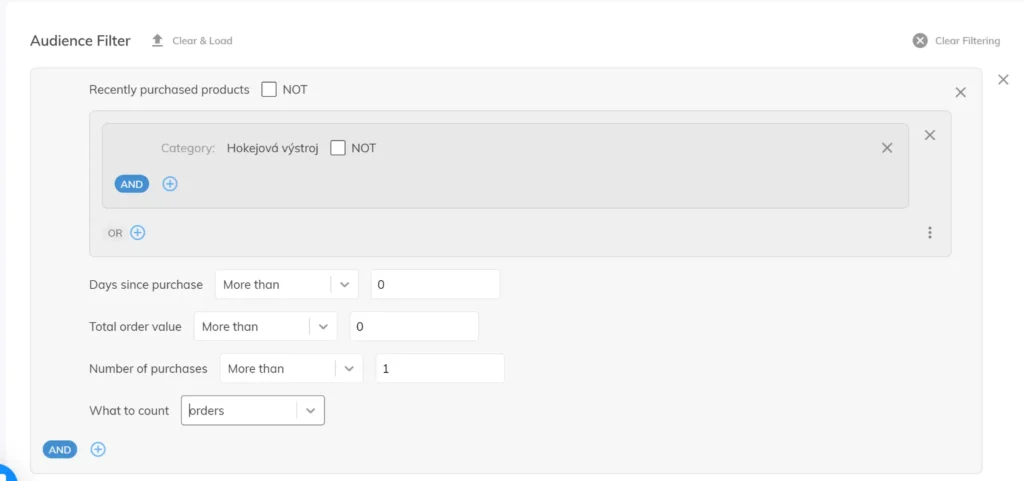The height and width of the screenshot is (481, 1024).
Task: Open the three-dots options menu
Action: (929, 233)
